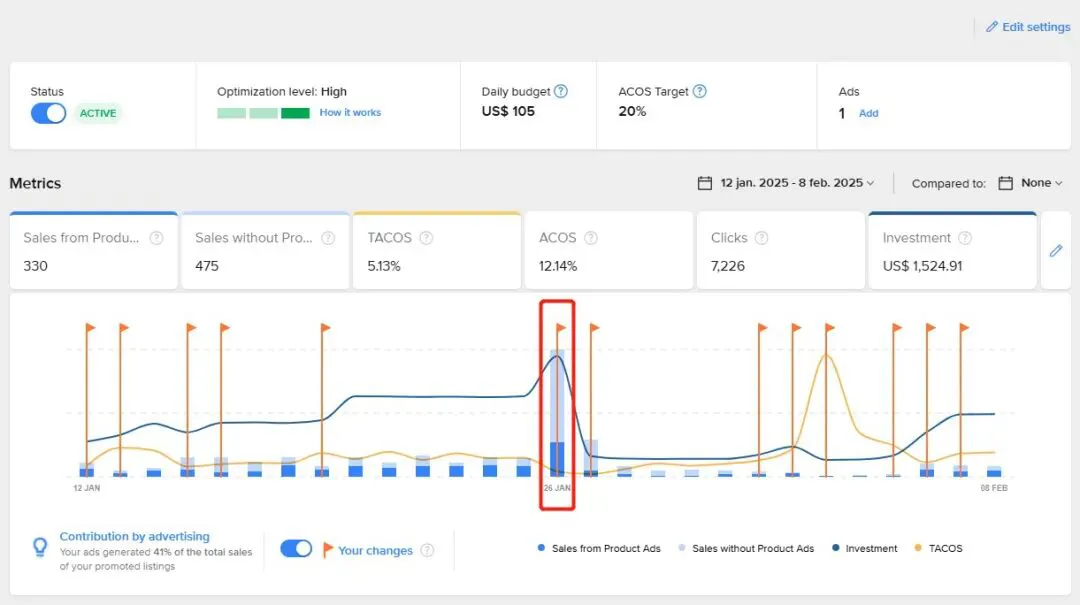Click the ACOS Target help icon
The height and width of the screenshot is (605, 1080).
(699, 91)
